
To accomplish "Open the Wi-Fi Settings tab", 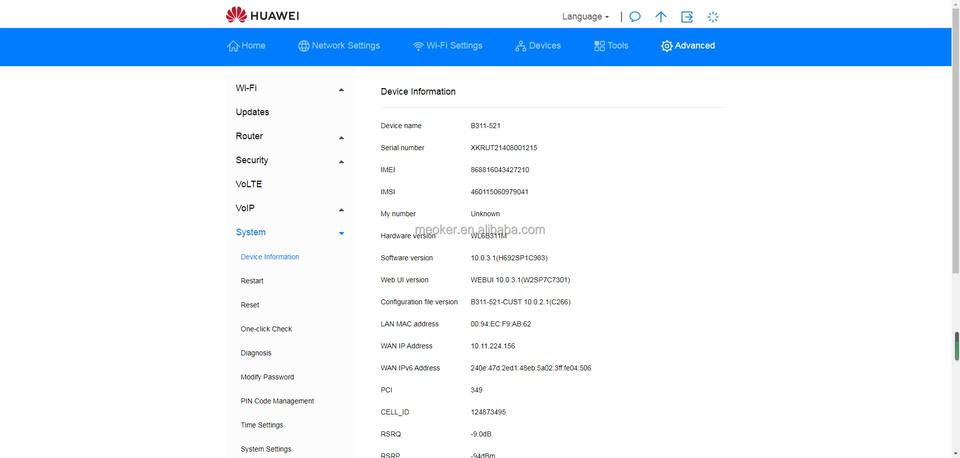I will (x=447, y=46).
